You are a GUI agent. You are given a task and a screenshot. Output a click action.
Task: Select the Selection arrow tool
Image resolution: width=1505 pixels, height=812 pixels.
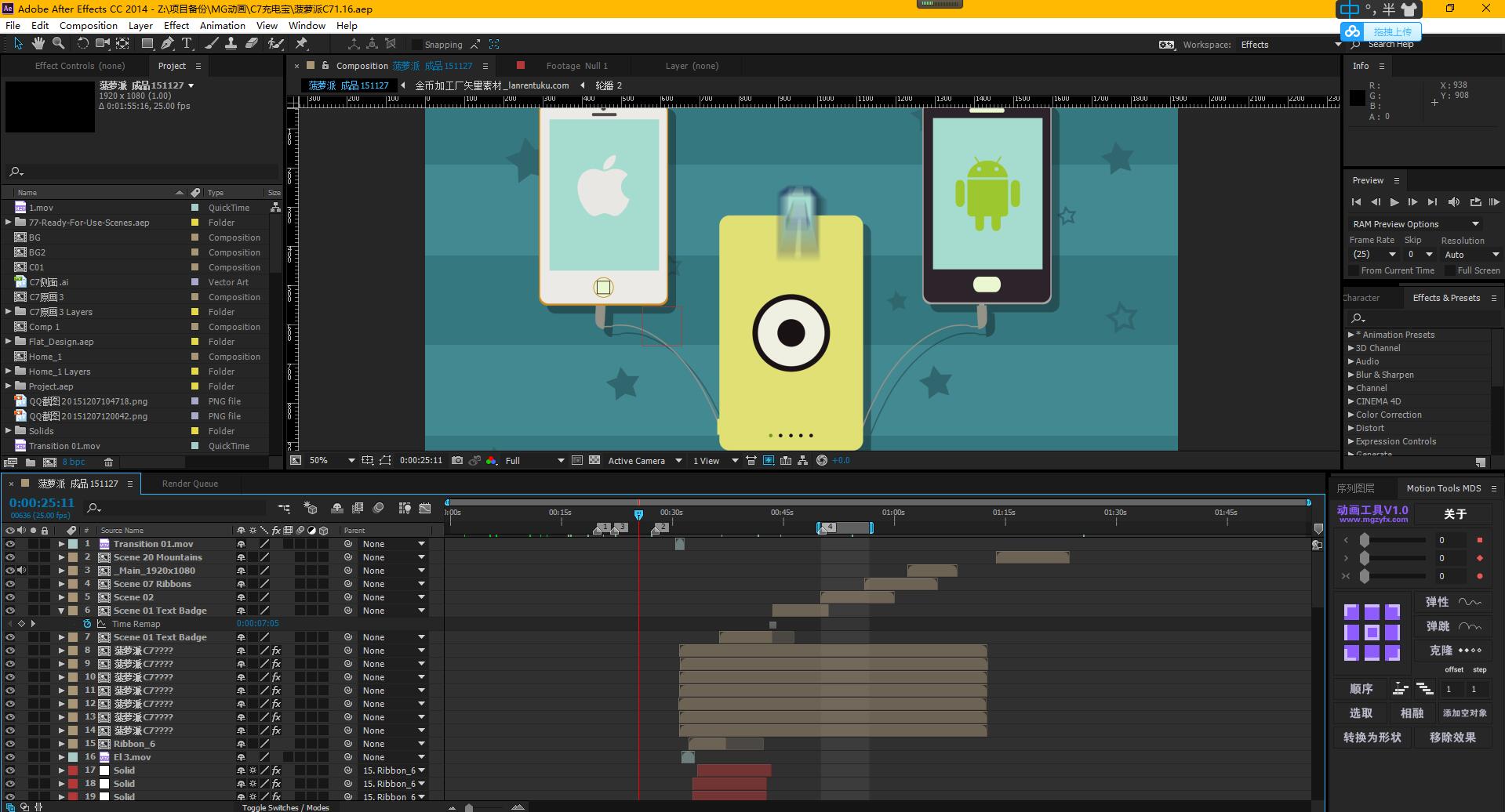pyautogui.click(x=19, y=44)
